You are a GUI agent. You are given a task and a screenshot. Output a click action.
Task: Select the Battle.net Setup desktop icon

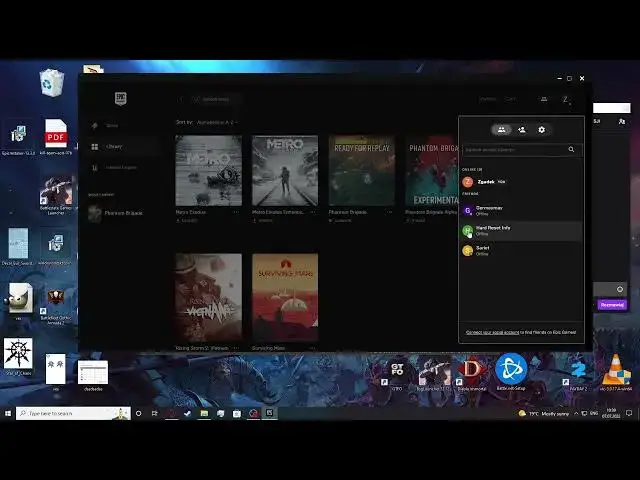pos(511,371)
